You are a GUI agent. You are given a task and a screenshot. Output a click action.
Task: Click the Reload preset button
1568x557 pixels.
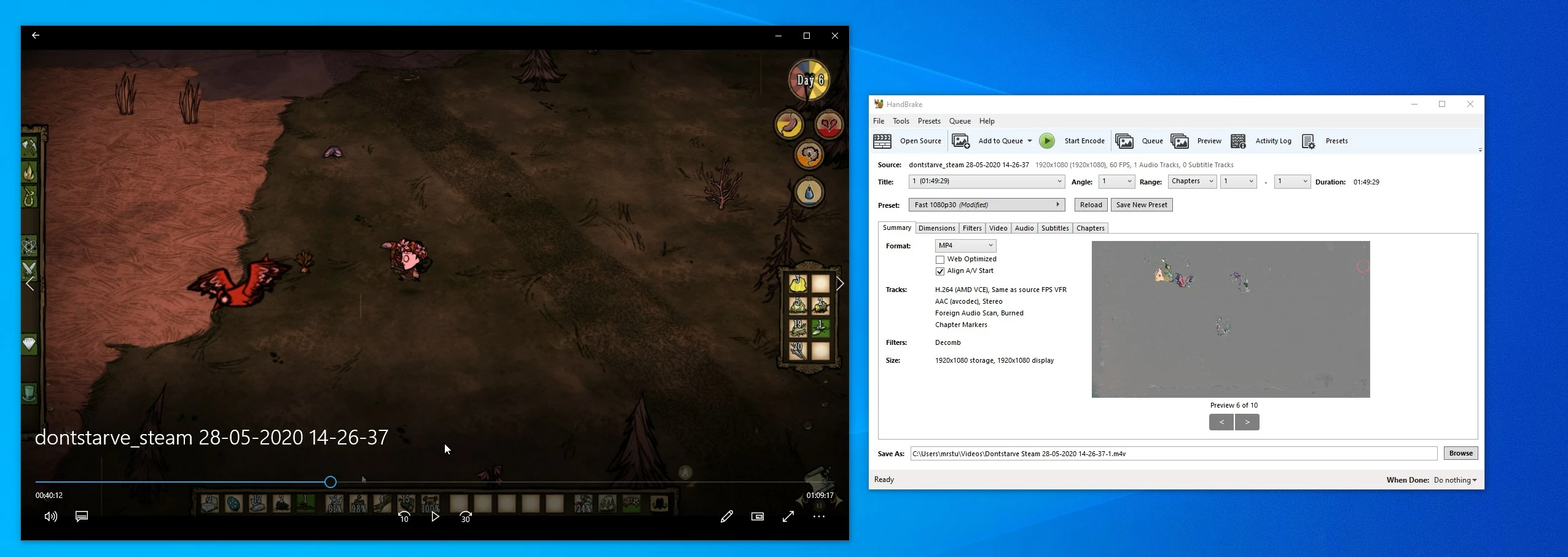coord(1091,205)
